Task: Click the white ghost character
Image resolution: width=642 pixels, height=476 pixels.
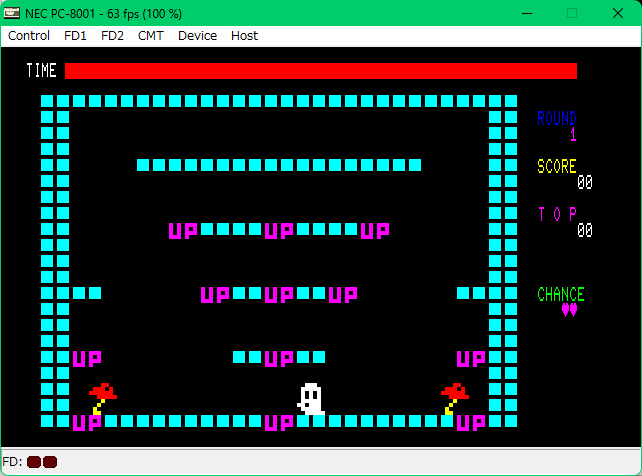Action: coord(311,399)
